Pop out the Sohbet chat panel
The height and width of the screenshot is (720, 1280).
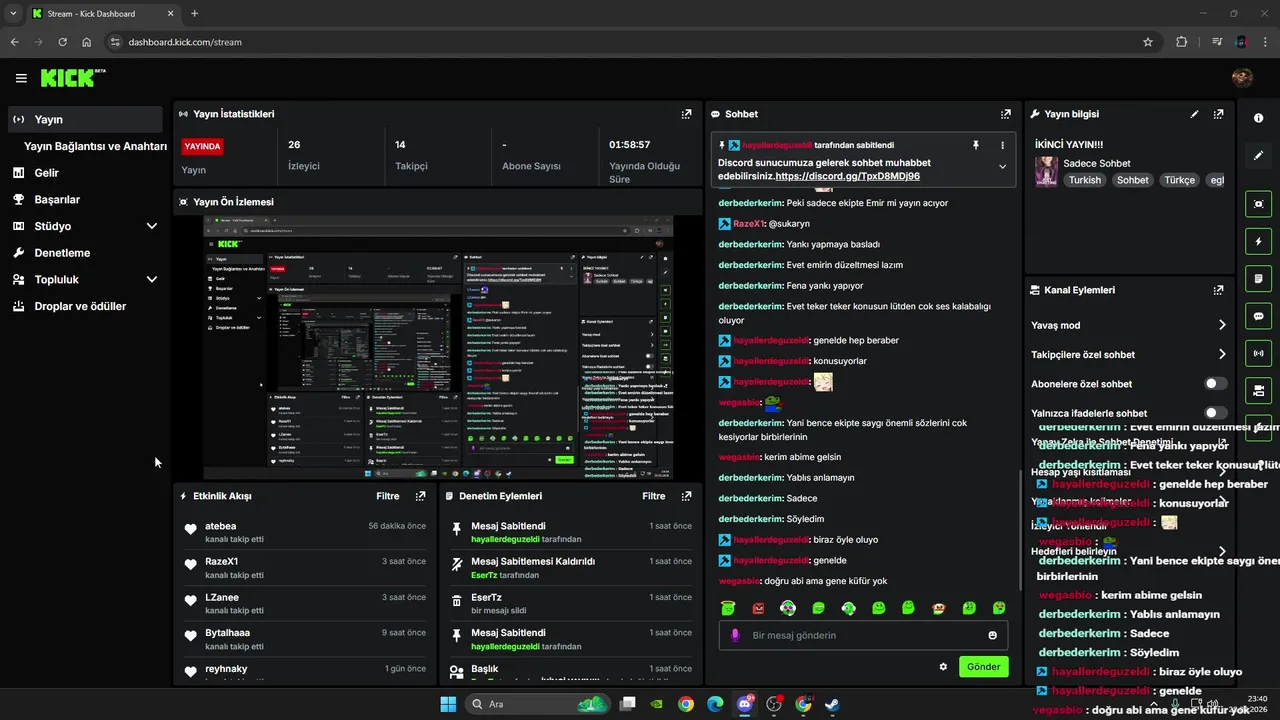pos(1005,114)
